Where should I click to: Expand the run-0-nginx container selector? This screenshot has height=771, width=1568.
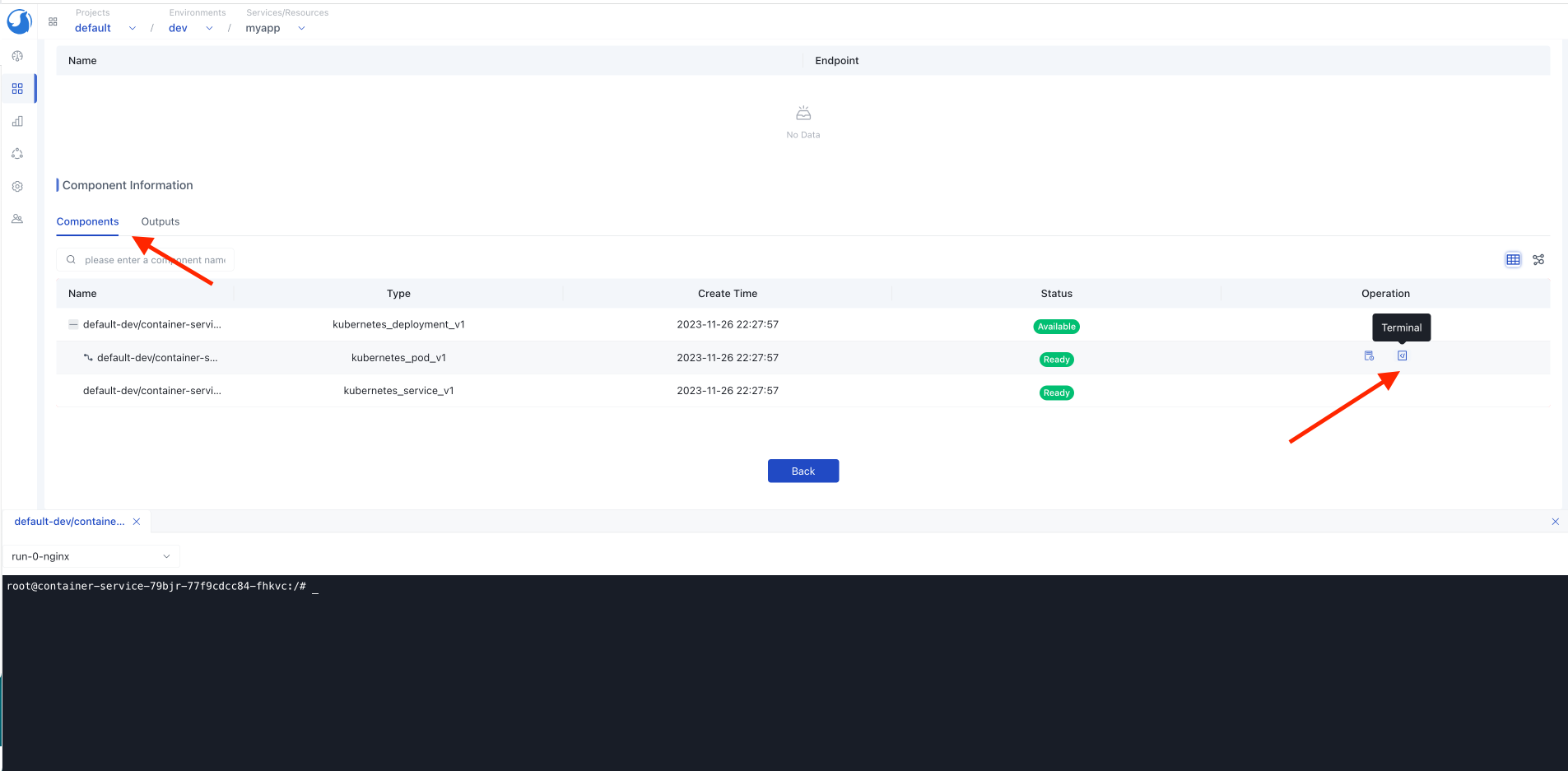(91, 556)
